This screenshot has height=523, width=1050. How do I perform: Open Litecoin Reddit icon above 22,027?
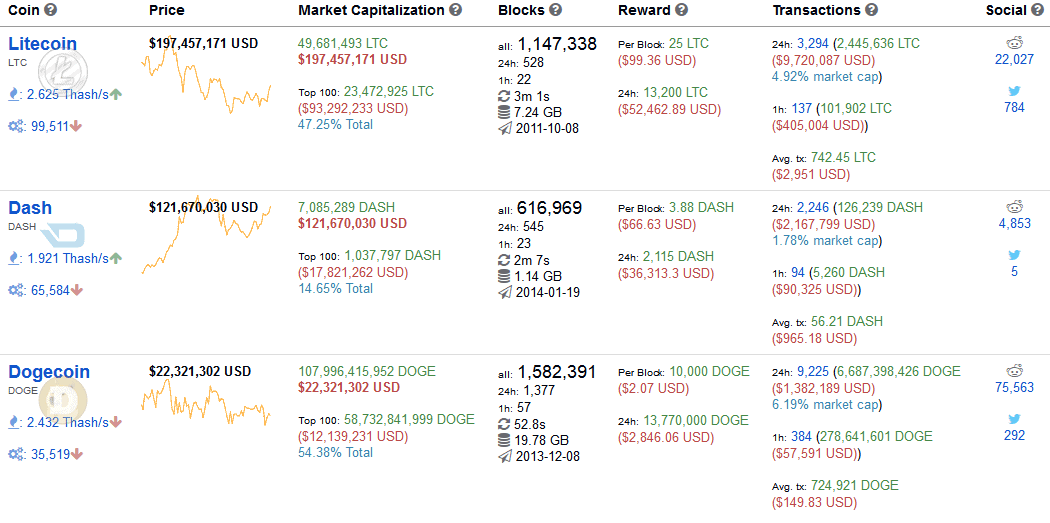(1015, 44)
